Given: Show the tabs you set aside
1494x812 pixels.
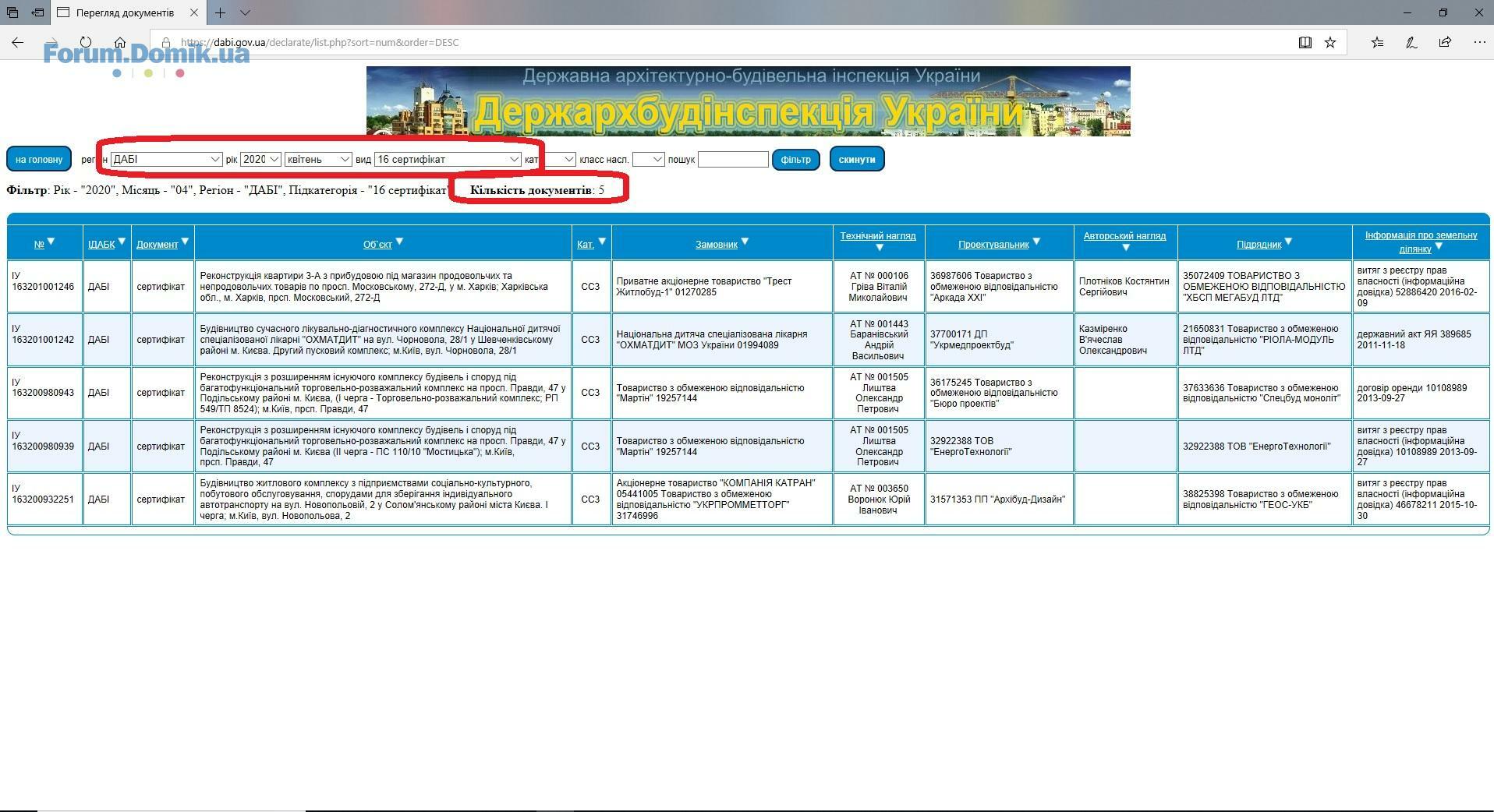Looking at the screenshot, I should coord(12,12).
